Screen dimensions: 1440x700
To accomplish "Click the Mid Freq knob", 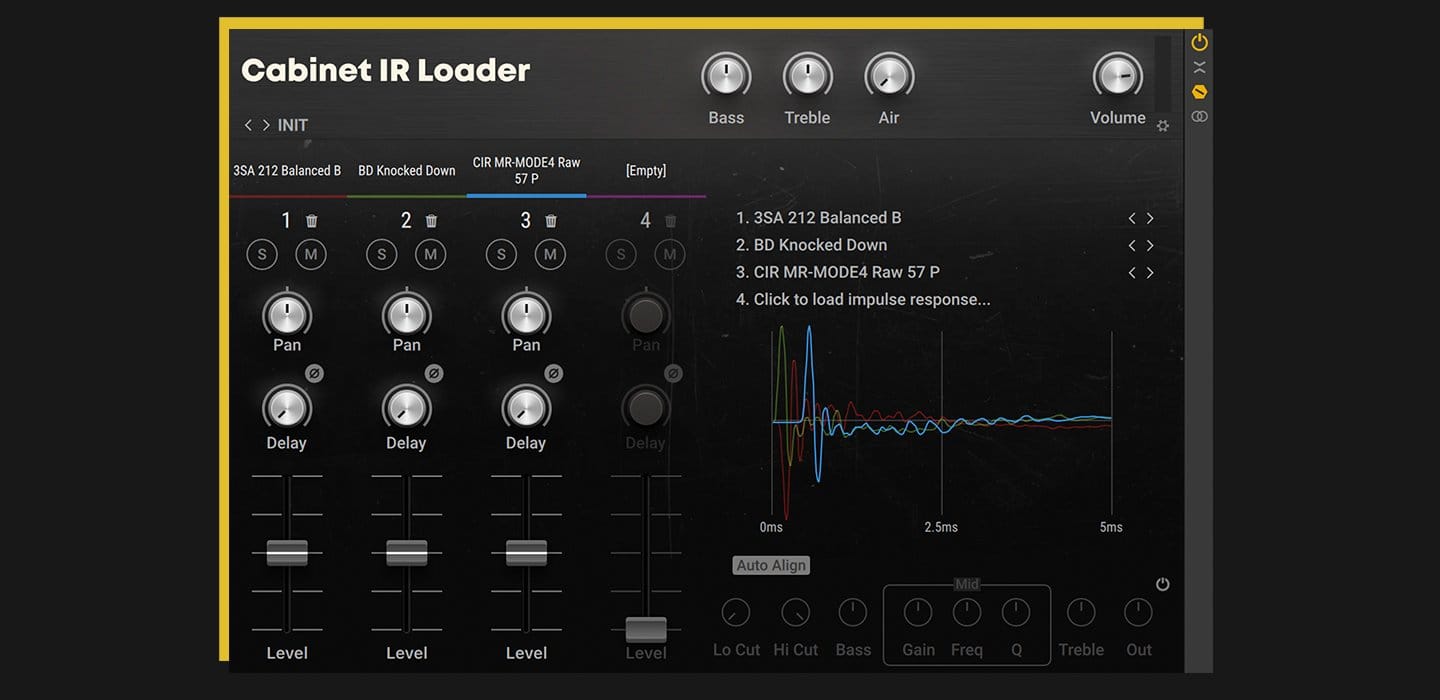I will pyautogui.click(x=967, y=613).
